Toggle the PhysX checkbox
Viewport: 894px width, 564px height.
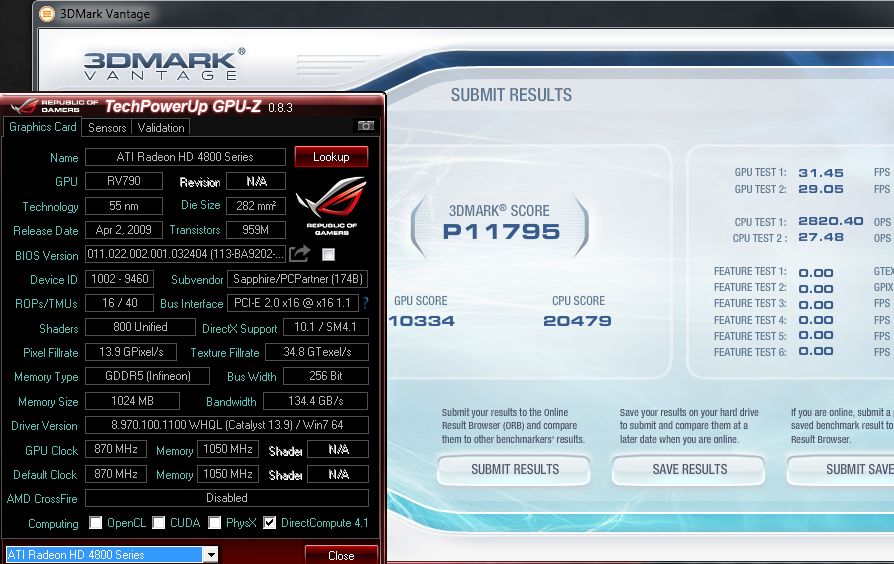[214, 523]
